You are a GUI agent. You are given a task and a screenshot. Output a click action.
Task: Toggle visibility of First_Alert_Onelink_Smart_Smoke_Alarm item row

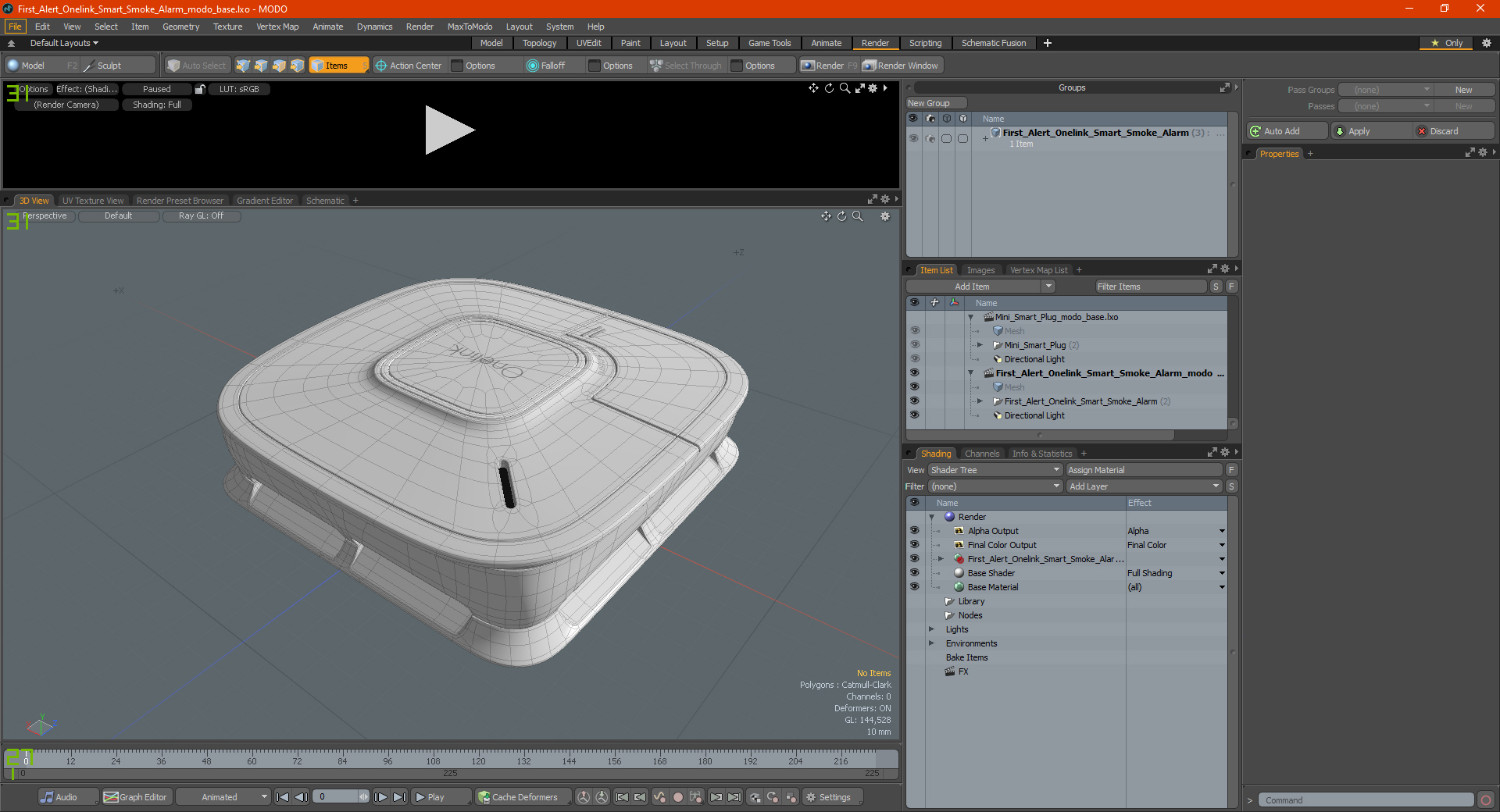click(x=915, y=401)
